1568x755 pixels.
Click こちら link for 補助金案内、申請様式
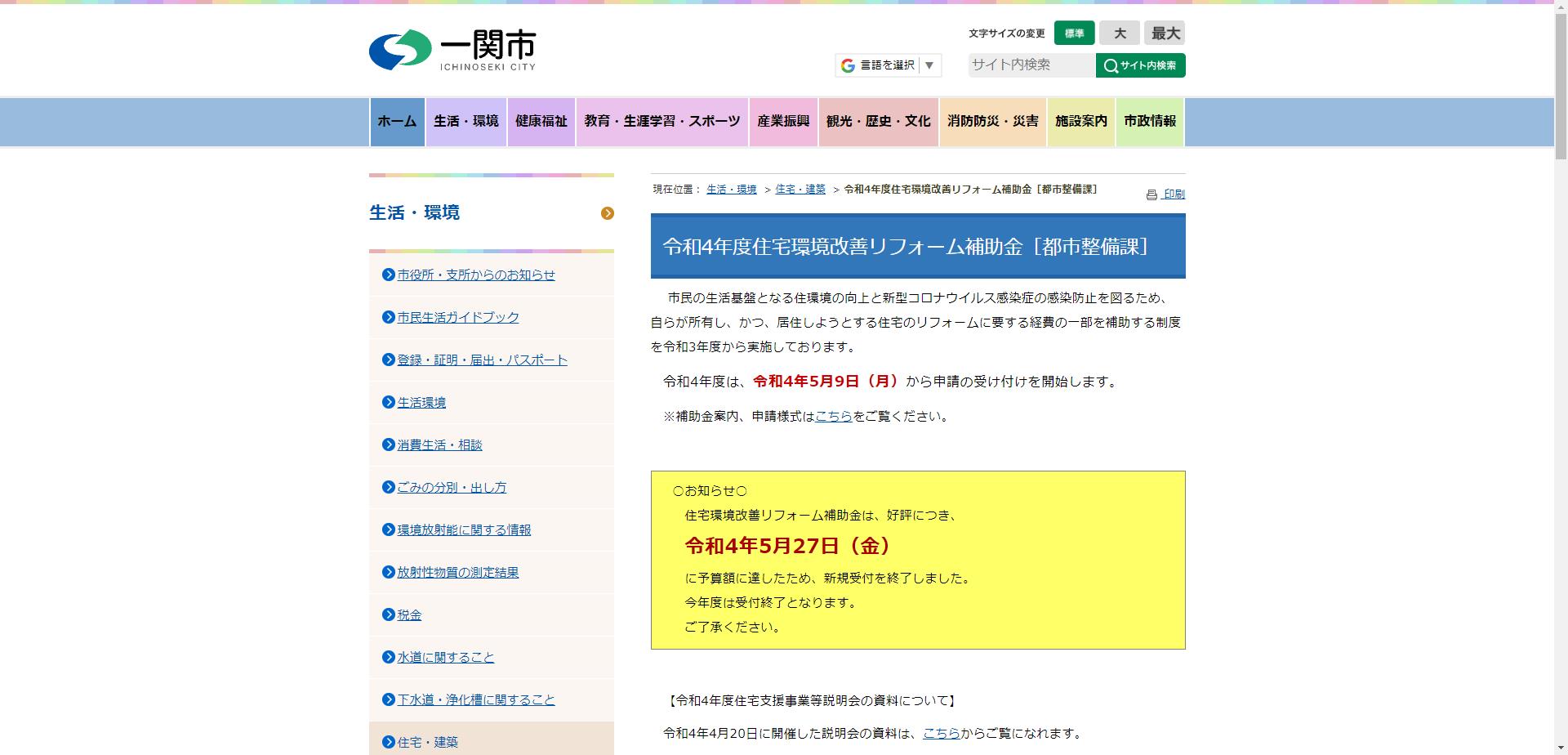pos(834,416)
